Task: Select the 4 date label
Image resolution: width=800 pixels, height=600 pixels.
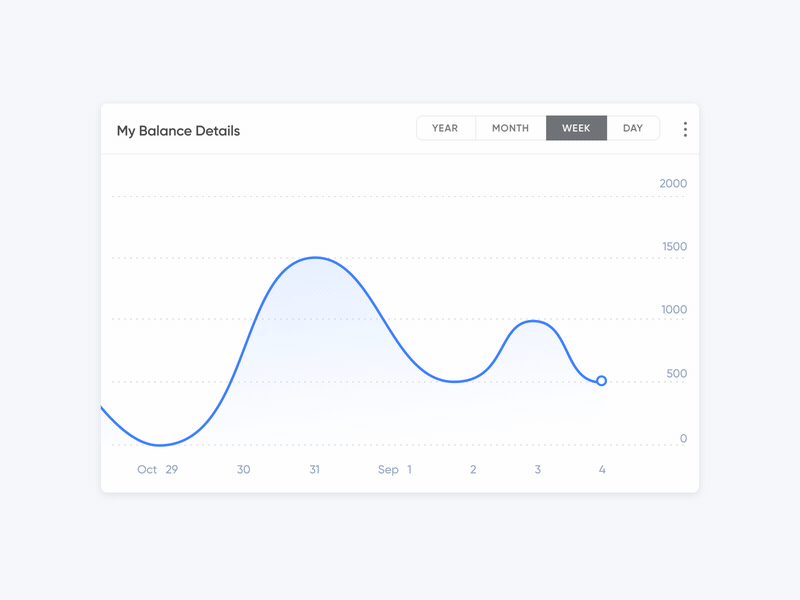Action: pyautogui.click(x=602, y=469)
